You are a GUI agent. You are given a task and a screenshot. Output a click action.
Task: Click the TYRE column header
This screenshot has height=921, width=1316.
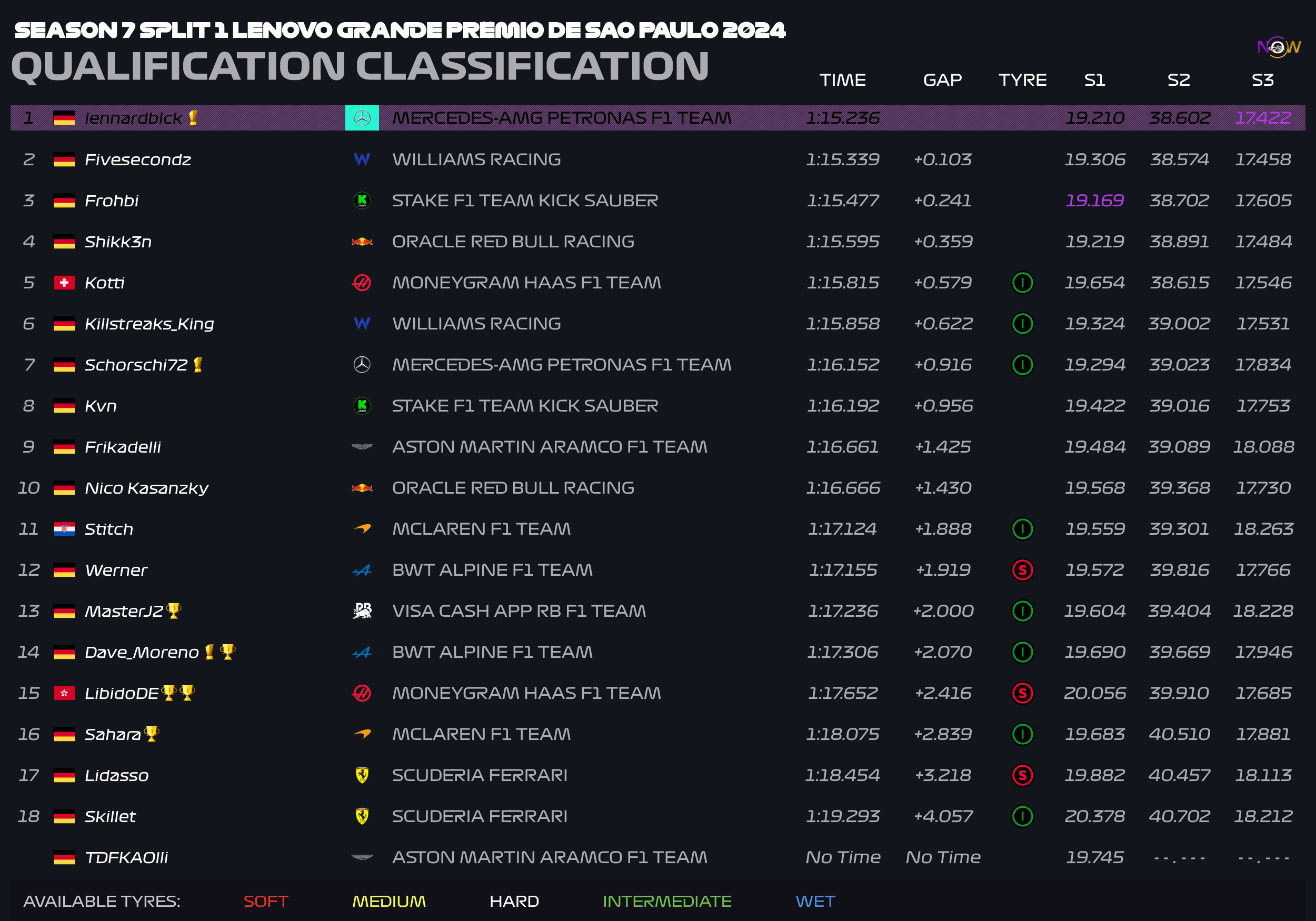[x=1023, y=79]
